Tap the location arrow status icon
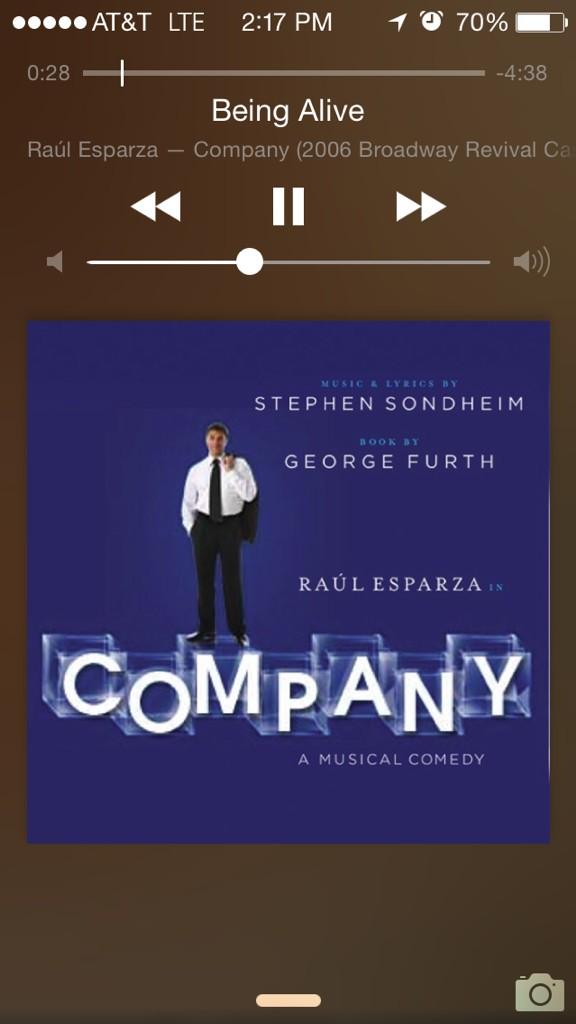This screenshot has width=576, height=1024. [397, 23]
